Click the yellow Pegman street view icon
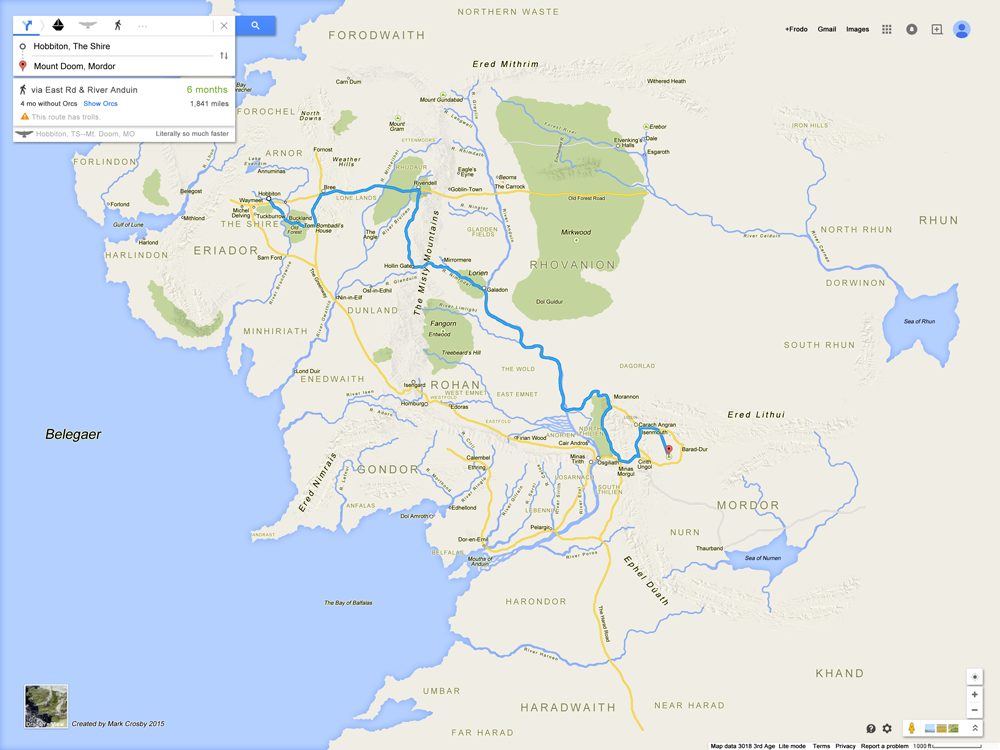Image resolution: width=1000 pixels, height=750 pixels. tap(911, 728)
